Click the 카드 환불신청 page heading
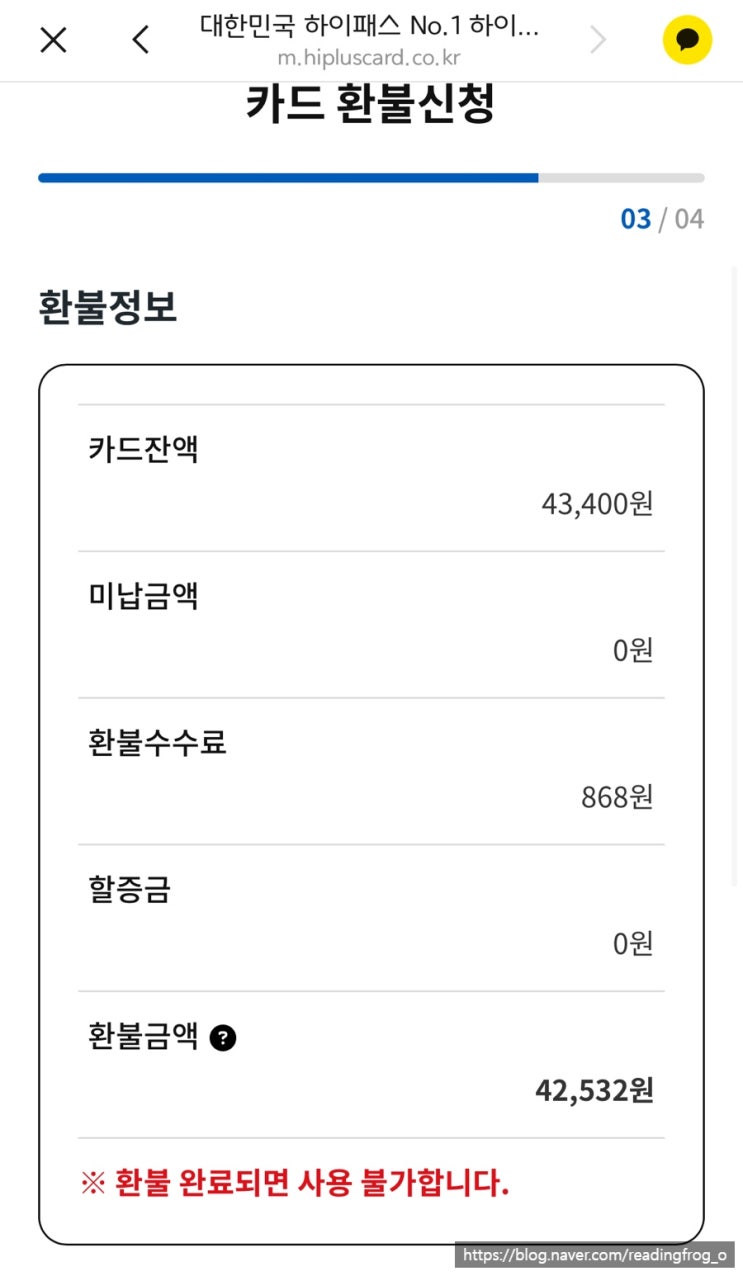The height and width of the screenshot is (1276, 743). (370, 105)
